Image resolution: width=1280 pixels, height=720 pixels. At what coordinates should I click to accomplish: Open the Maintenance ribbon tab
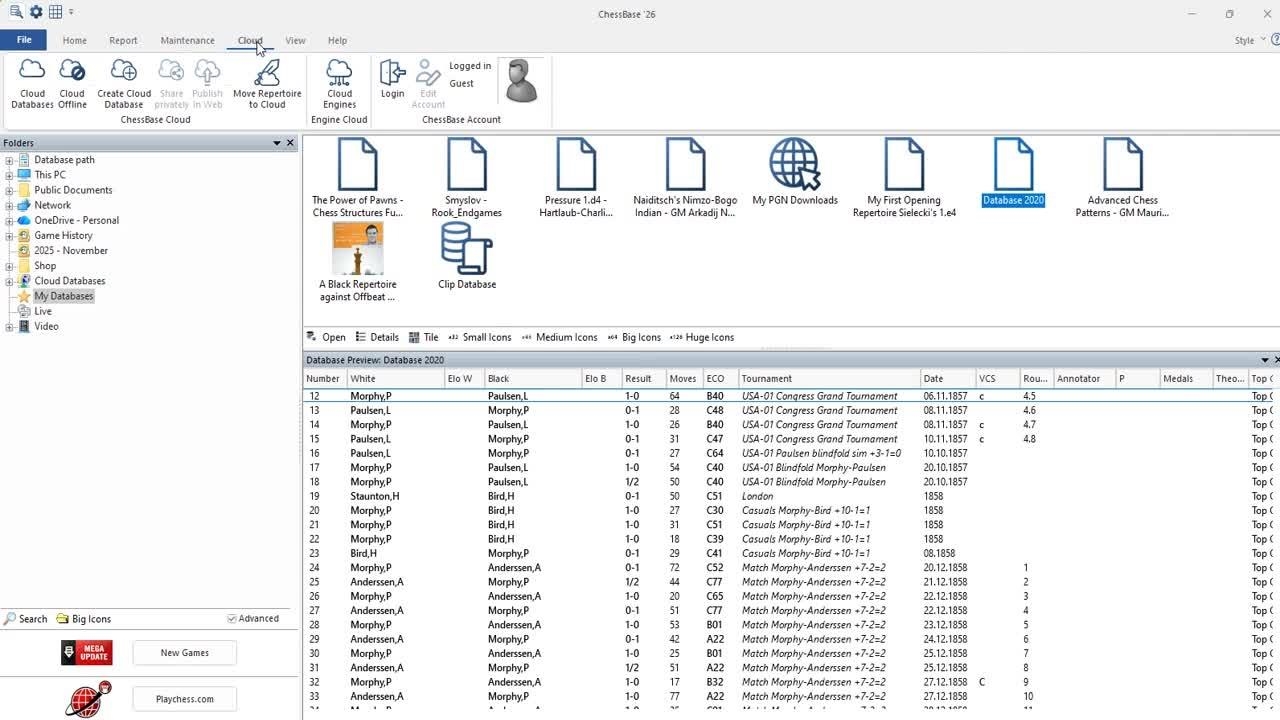187,41
